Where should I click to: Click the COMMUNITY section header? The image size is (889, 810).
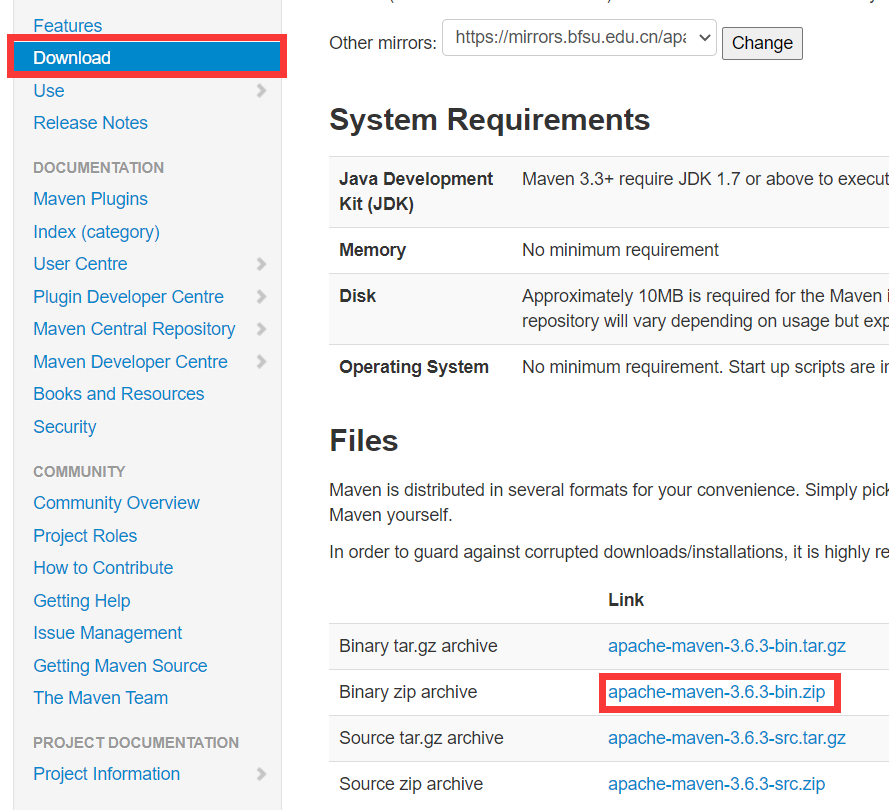tap(79, 472)
